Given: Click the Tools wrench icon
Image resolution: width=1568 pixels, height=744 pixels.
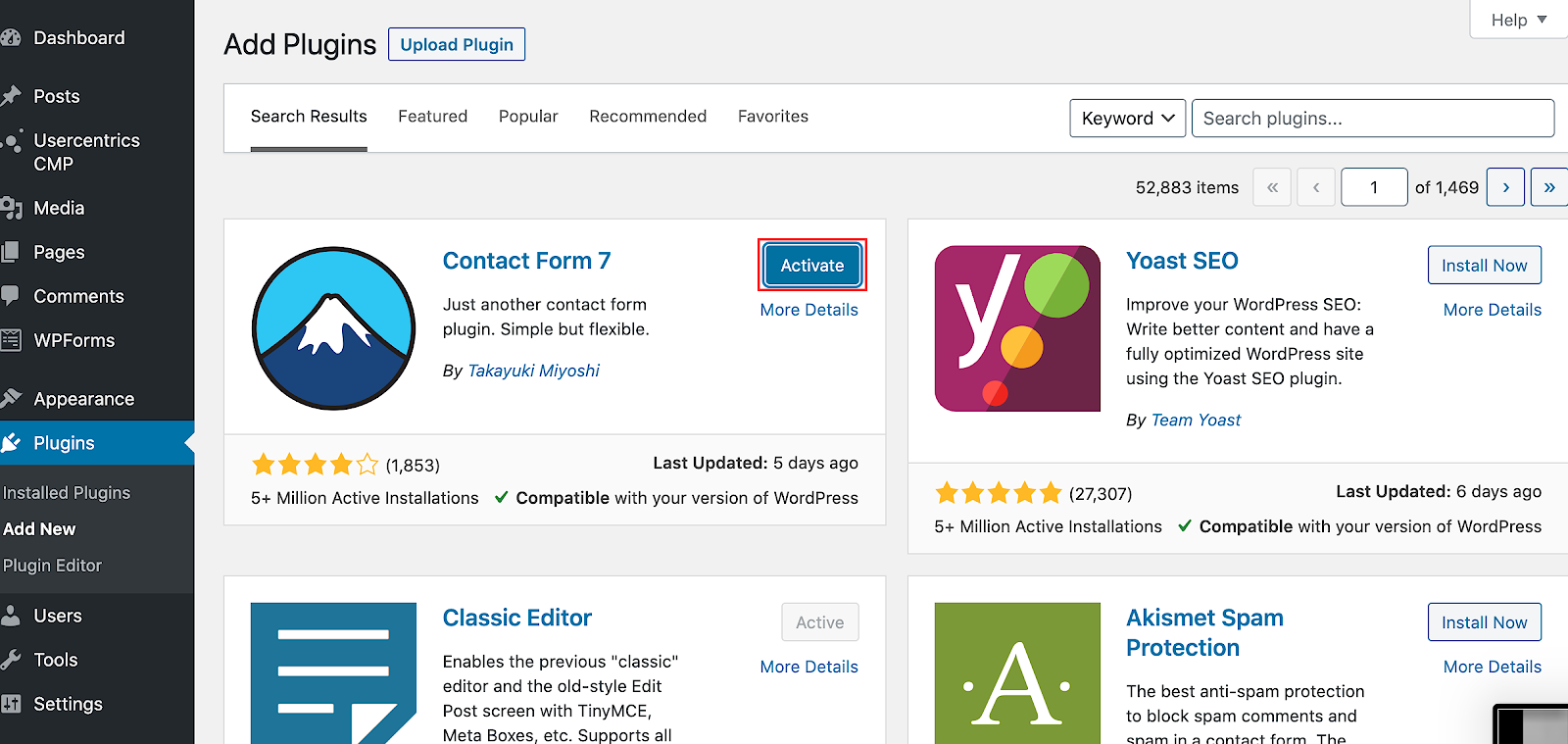Looking at the screenshot, I should pos(10,660).
